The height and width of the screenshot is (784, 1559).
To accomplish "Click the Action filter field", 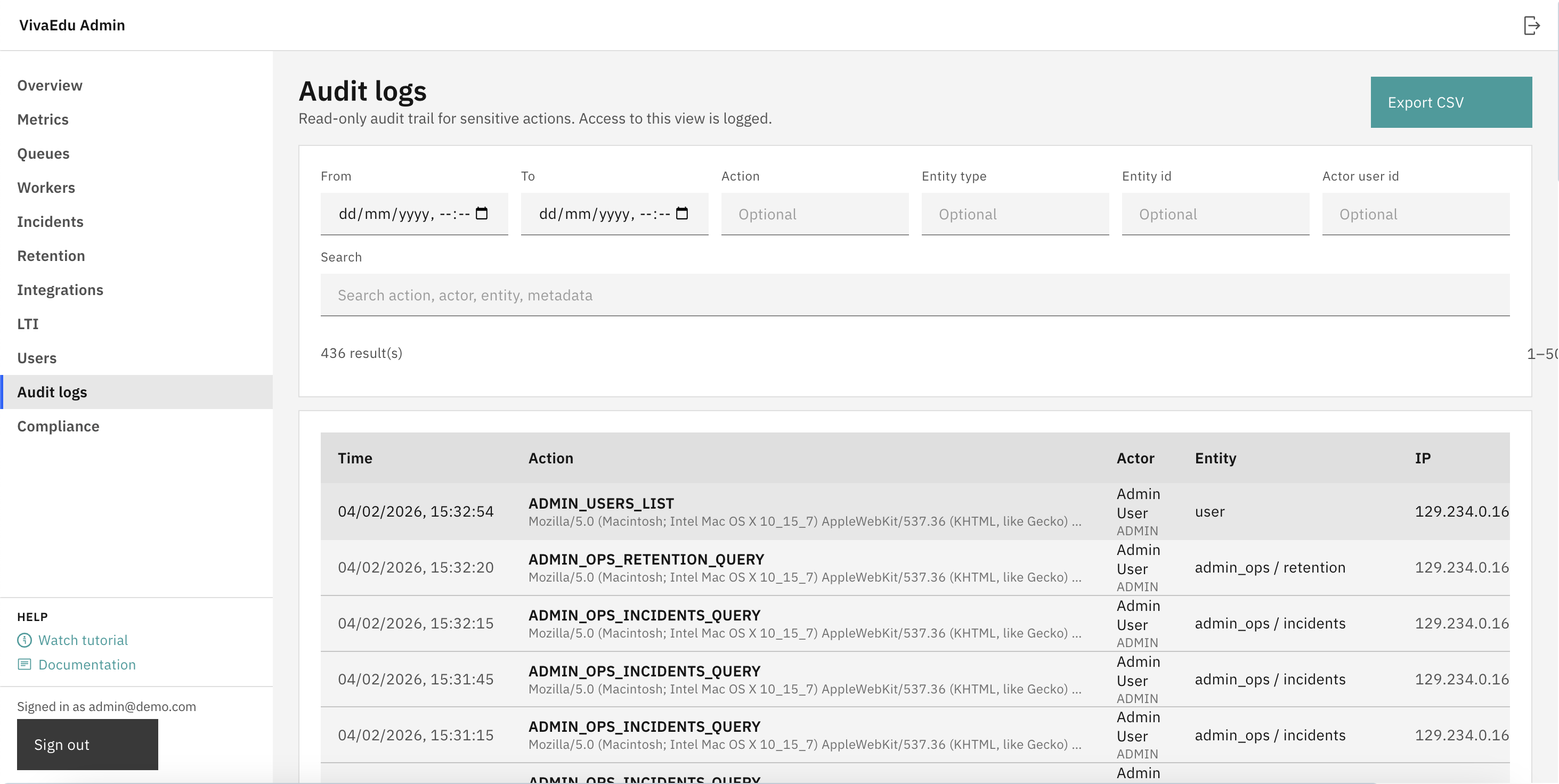I will click(814, 214).
